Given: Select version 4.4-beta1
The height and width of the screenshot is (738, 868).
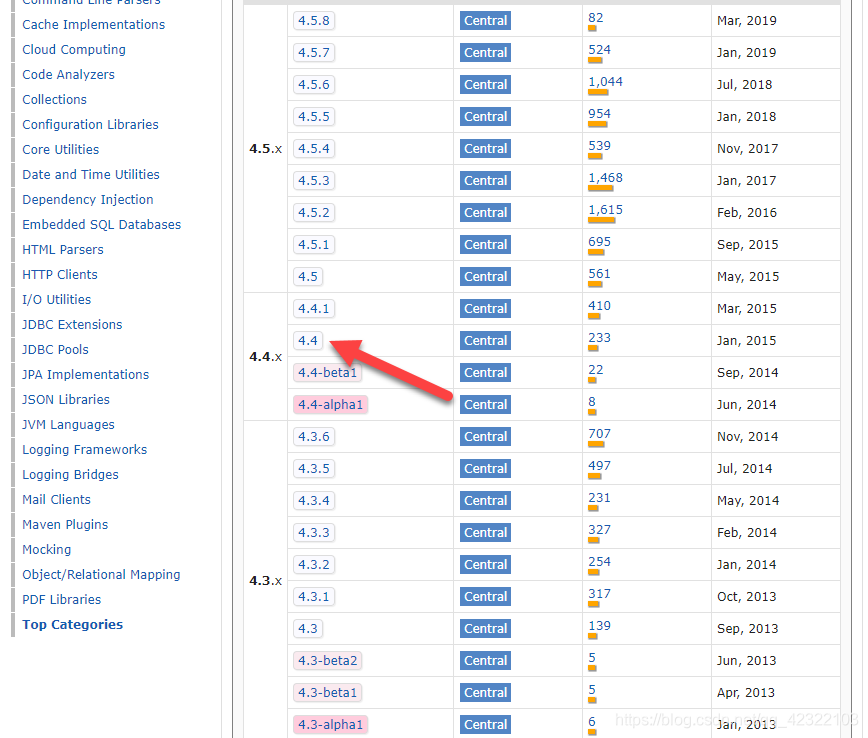Looking at the screenshot, I should (x=327, y=373).
